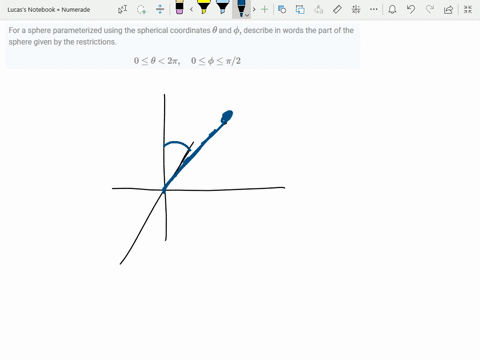Click the insert space tool
Screen dimensions: 480x360
[160, 9]
